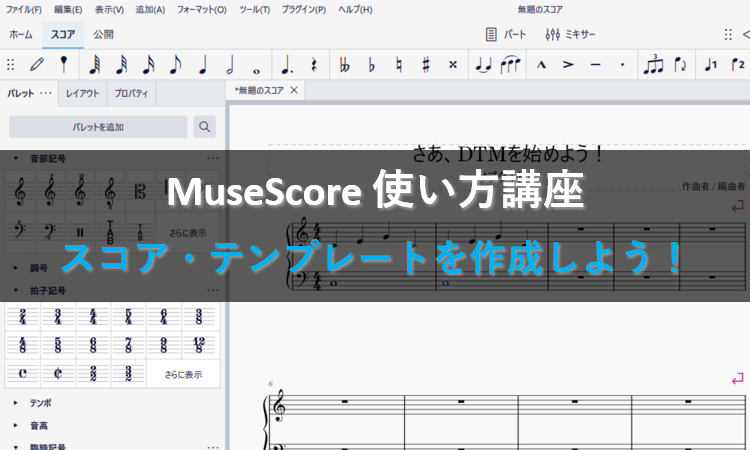Select the 6/8 time signature cell

click(x=93, y=346)
